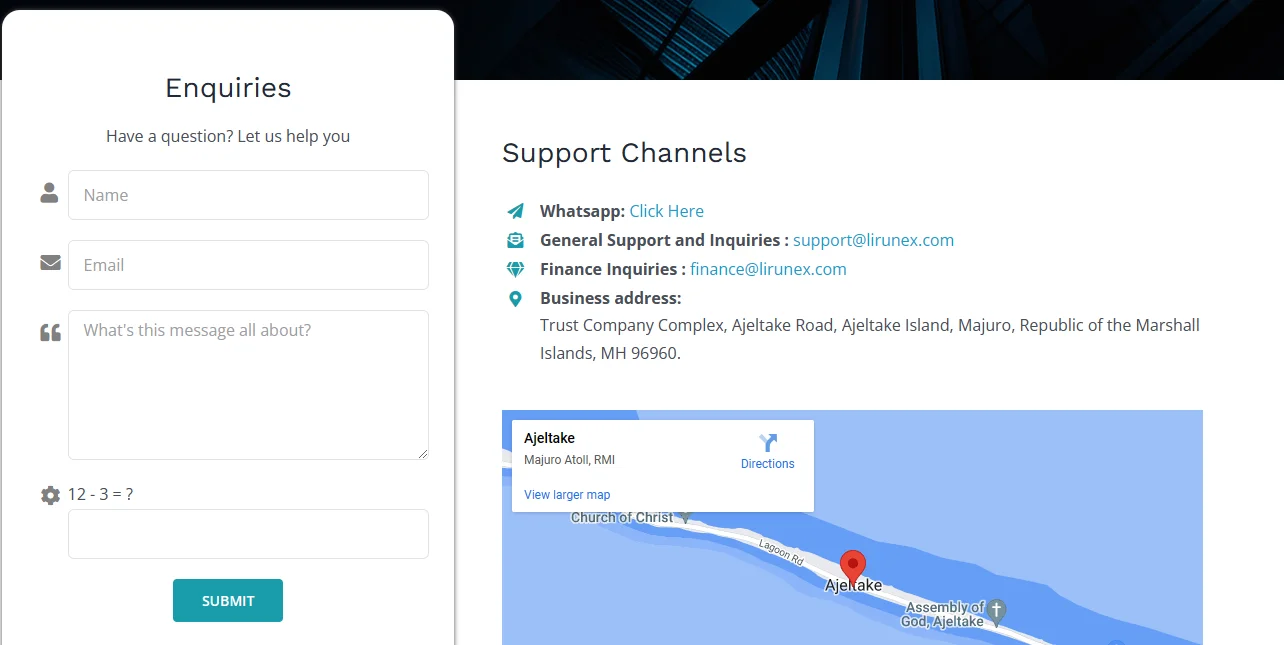Submit the enquiry form
1284x645 pixels.
(x=228, y=600)
